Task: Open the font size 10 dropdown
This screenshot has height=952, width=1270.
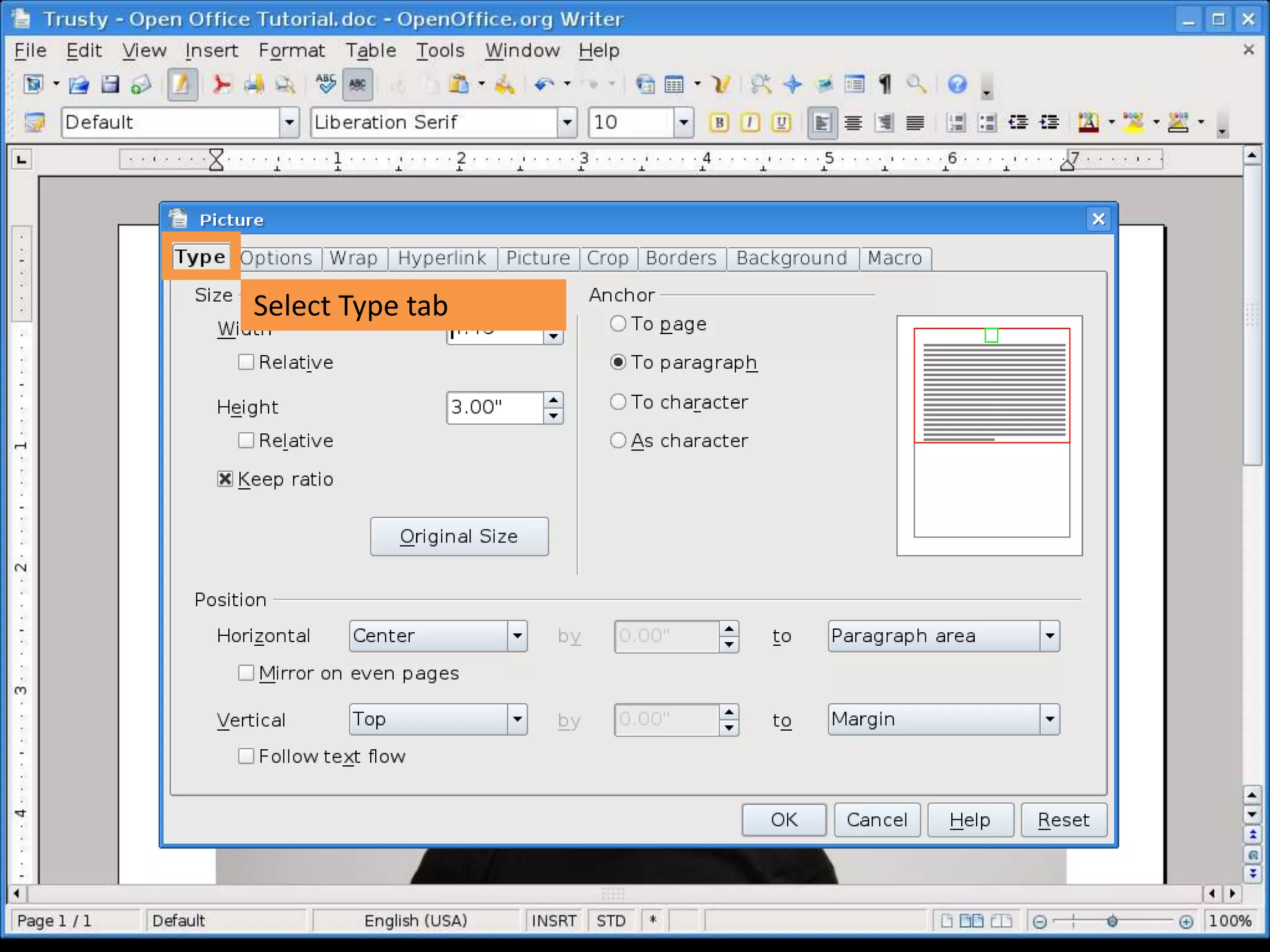Action: 683,123
